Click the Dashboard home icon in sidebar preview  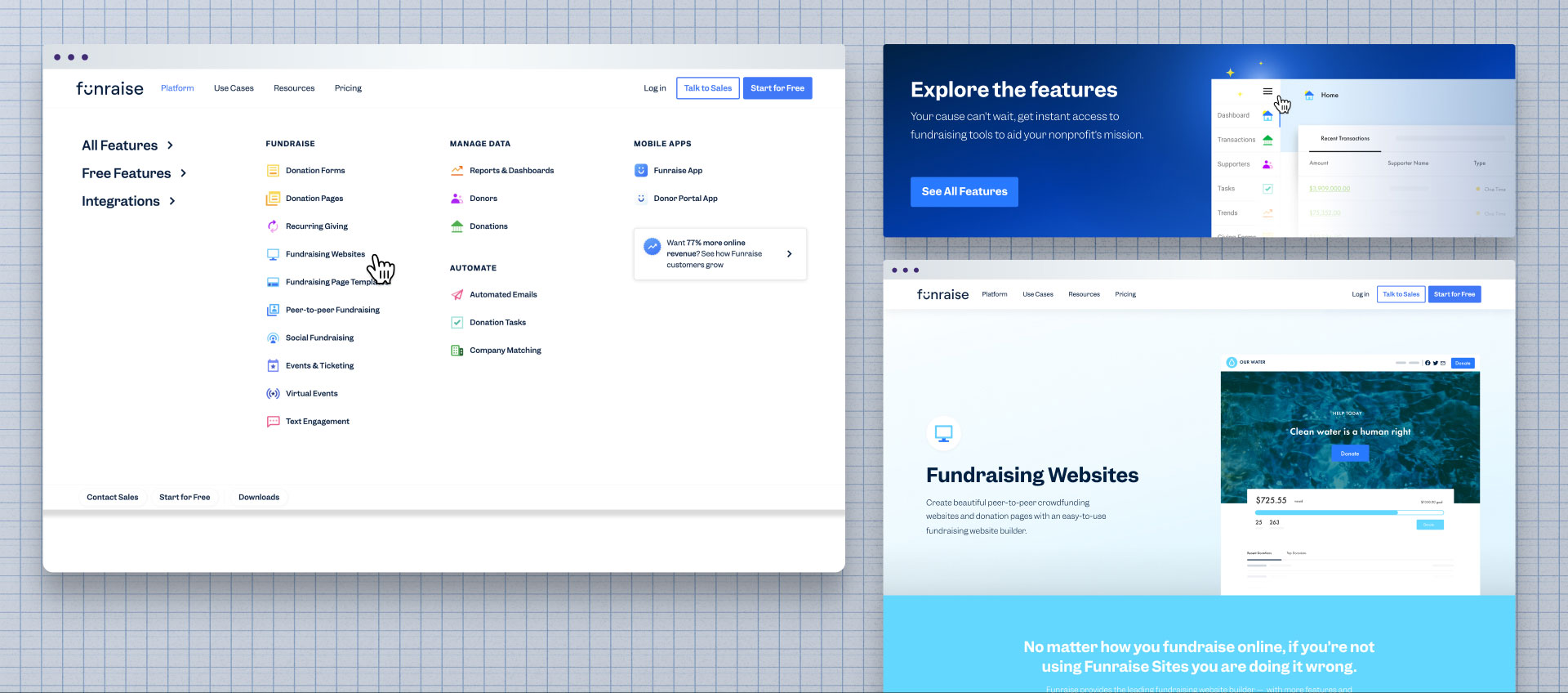point(1267,115)
